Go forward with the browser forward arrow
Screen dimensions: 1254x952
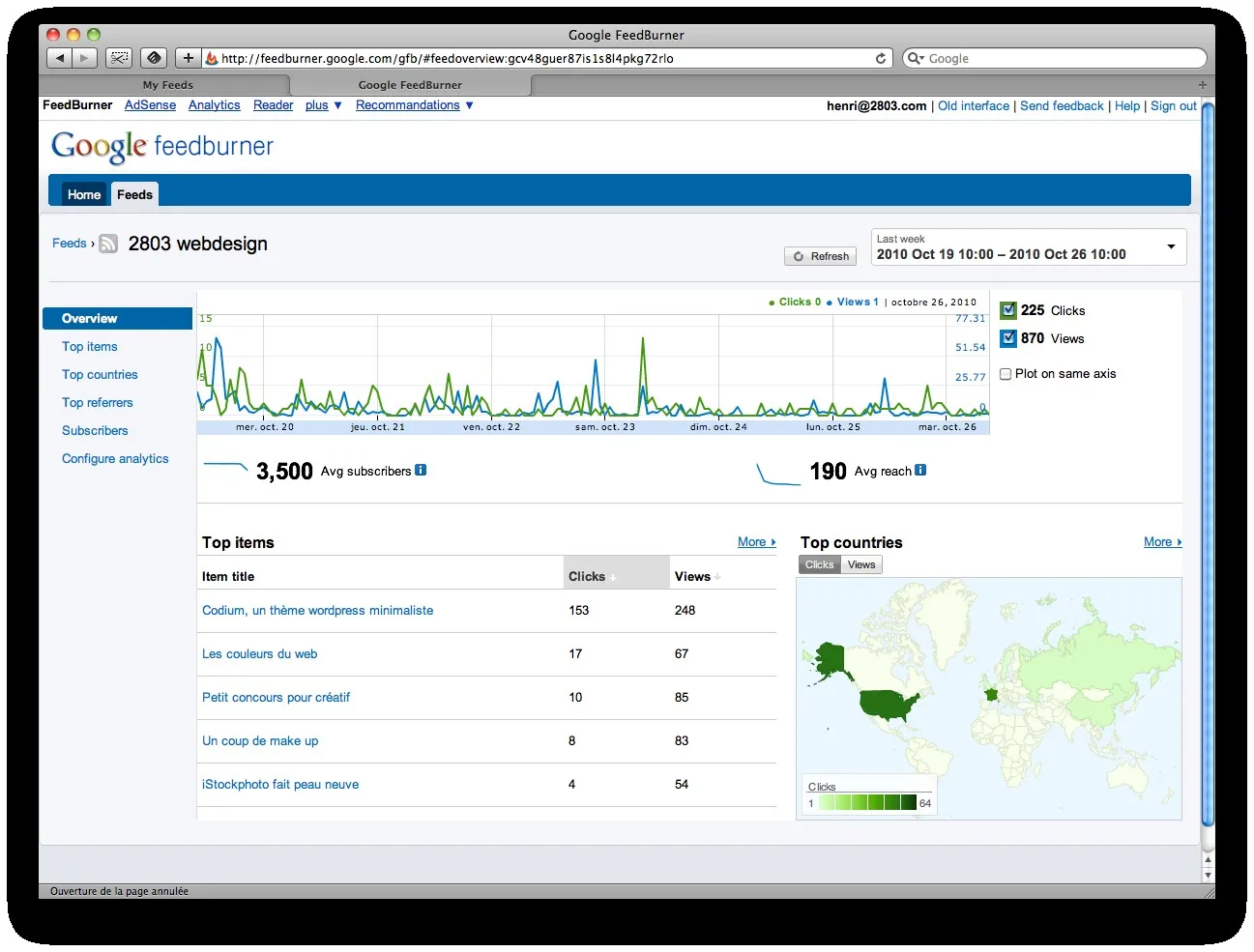click(84, 58)
